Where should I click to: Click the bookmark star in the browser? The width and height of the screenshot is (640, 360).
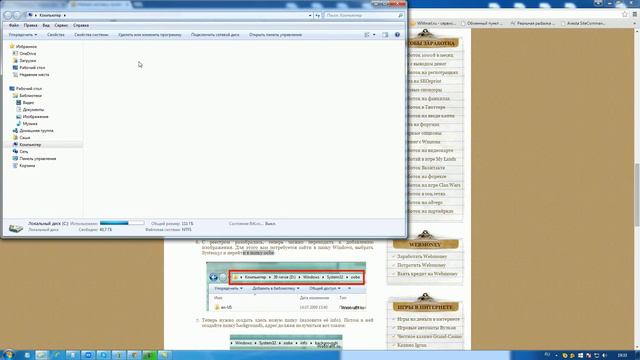(624, 14)
